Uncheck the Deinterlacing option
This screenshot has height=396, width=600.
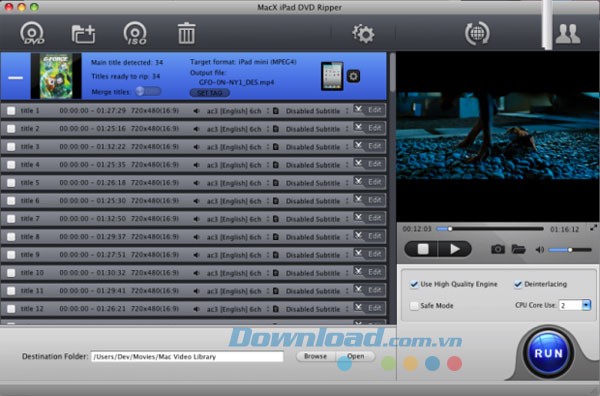(x=518, y=284)
